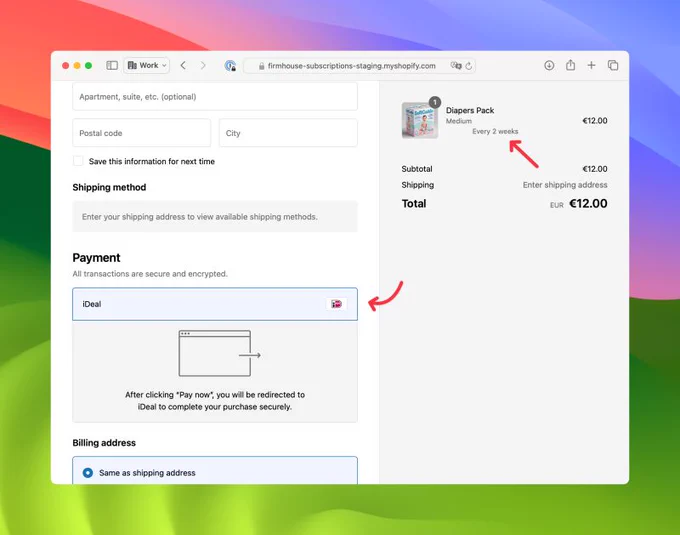Maximize the window with green button

click(x=88, y=65)
